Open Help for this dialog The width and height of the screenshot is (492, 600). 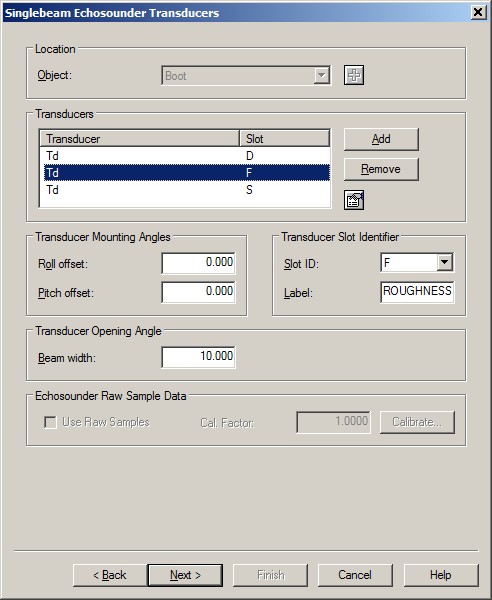(x=441, y=575)
